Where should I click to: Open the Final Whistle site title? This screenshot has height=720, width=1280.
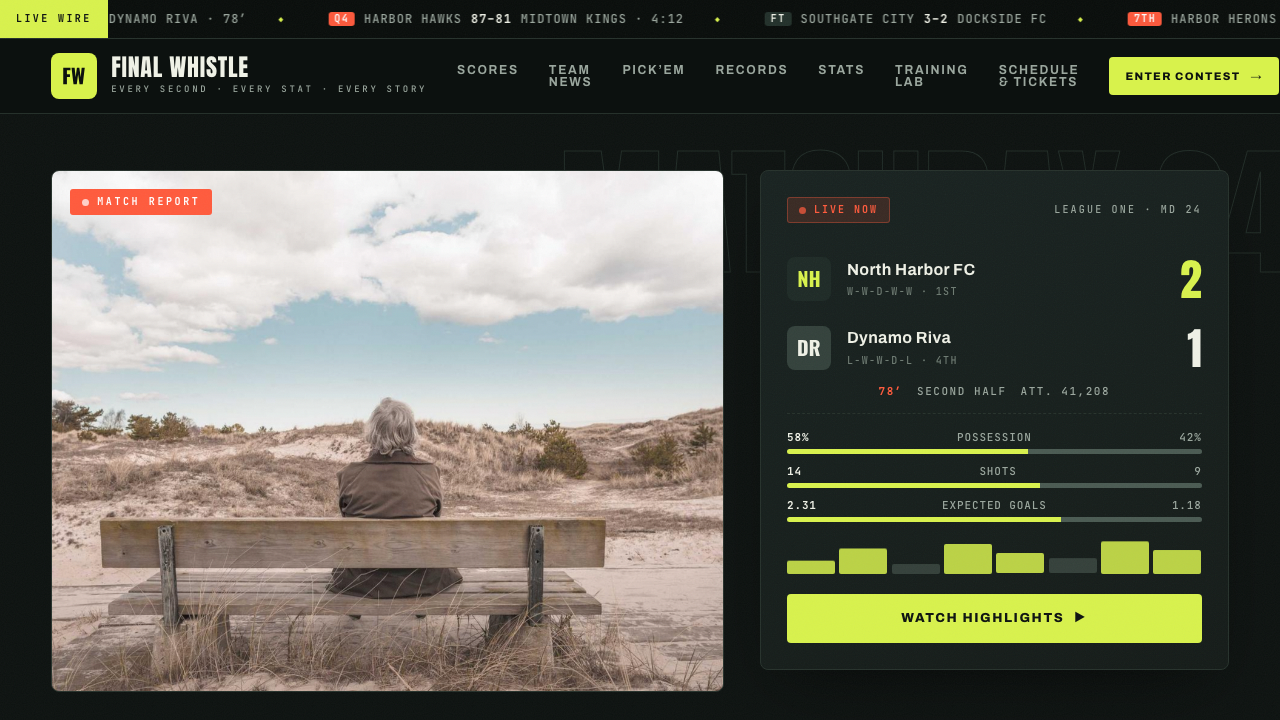(x=180, y=68)
